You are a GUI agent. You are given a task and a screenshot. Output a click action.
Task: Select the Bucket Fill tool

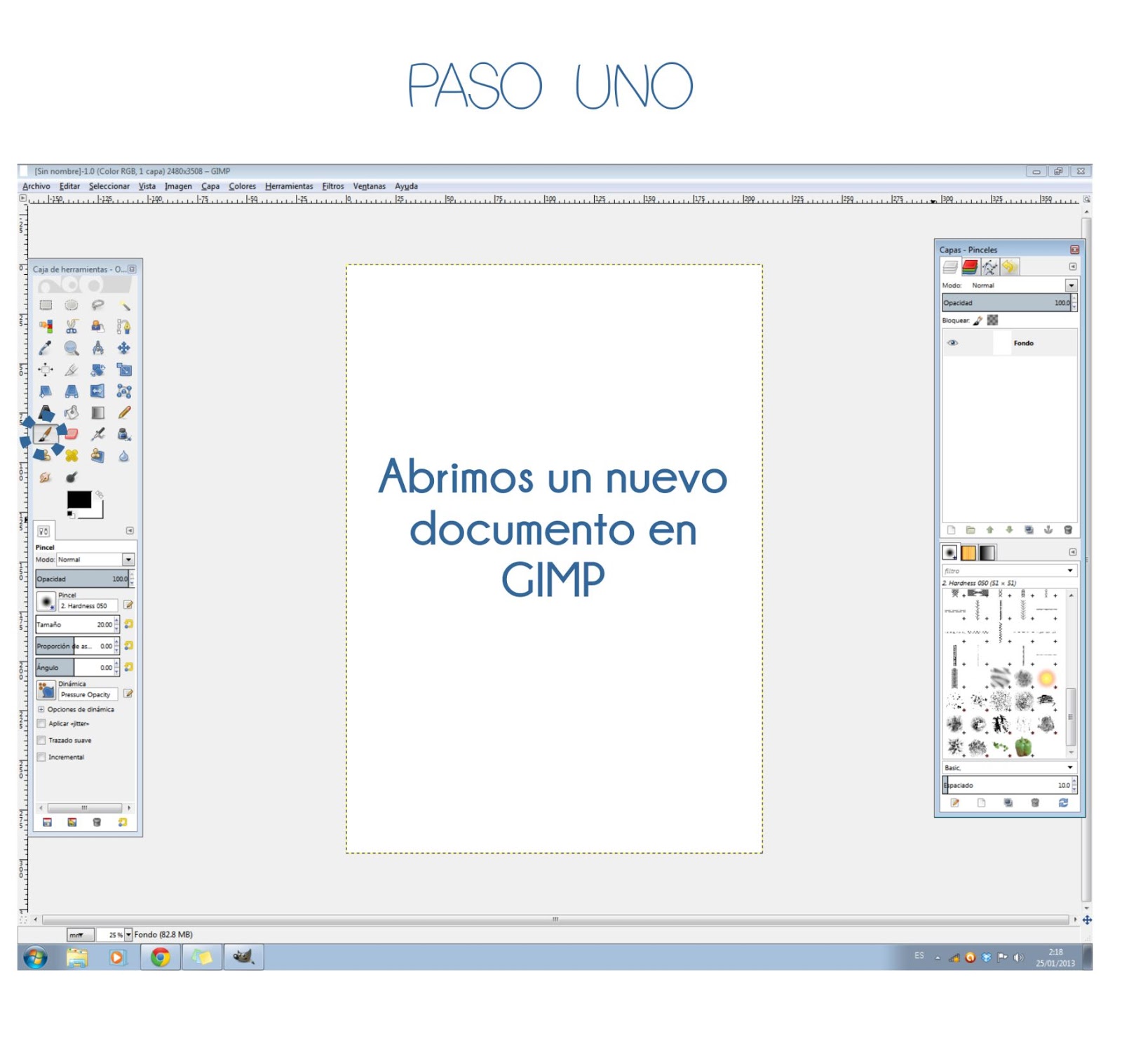(72, 413)
